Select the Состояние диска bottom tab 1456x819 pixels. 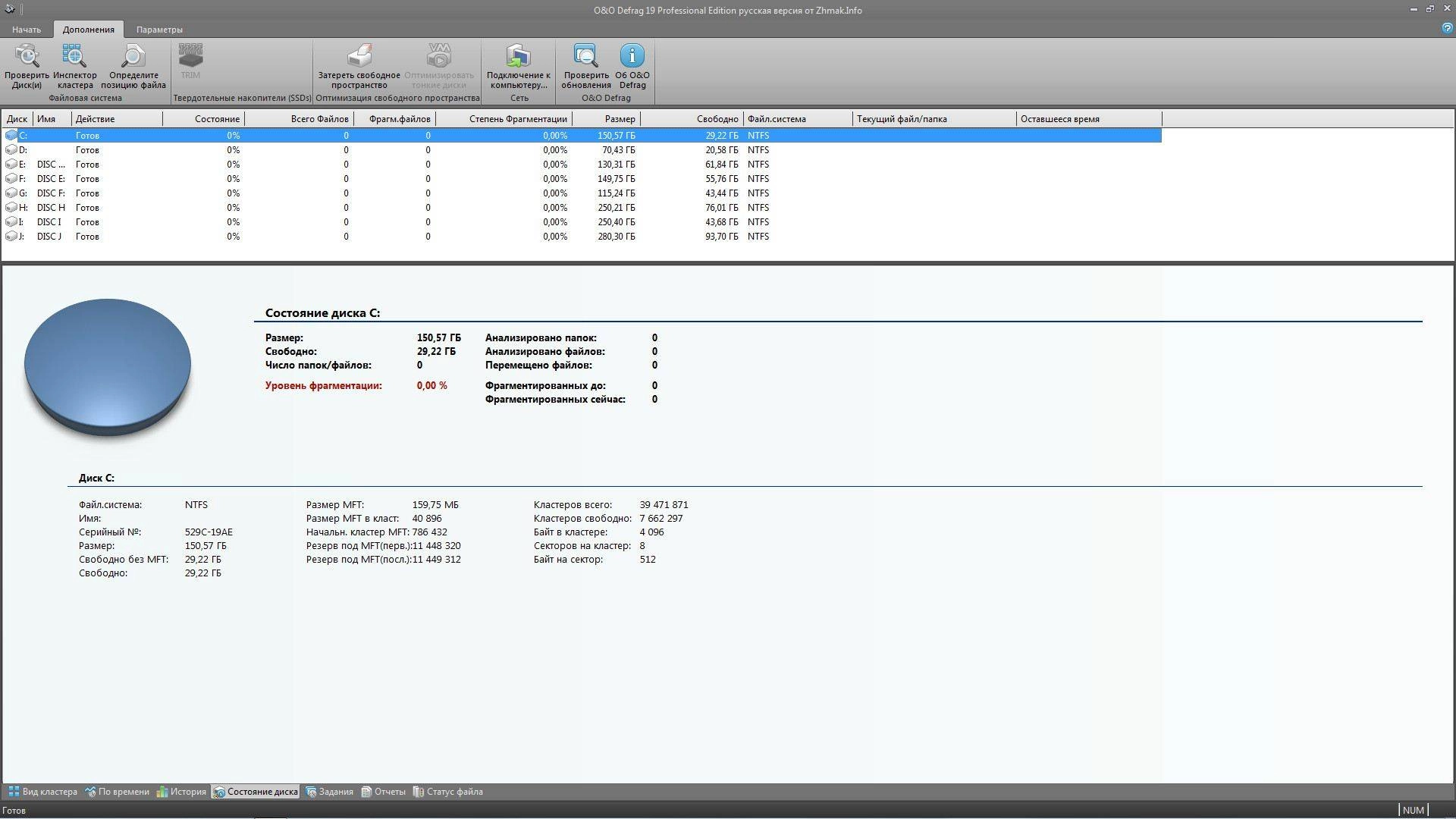coord(256,792)
